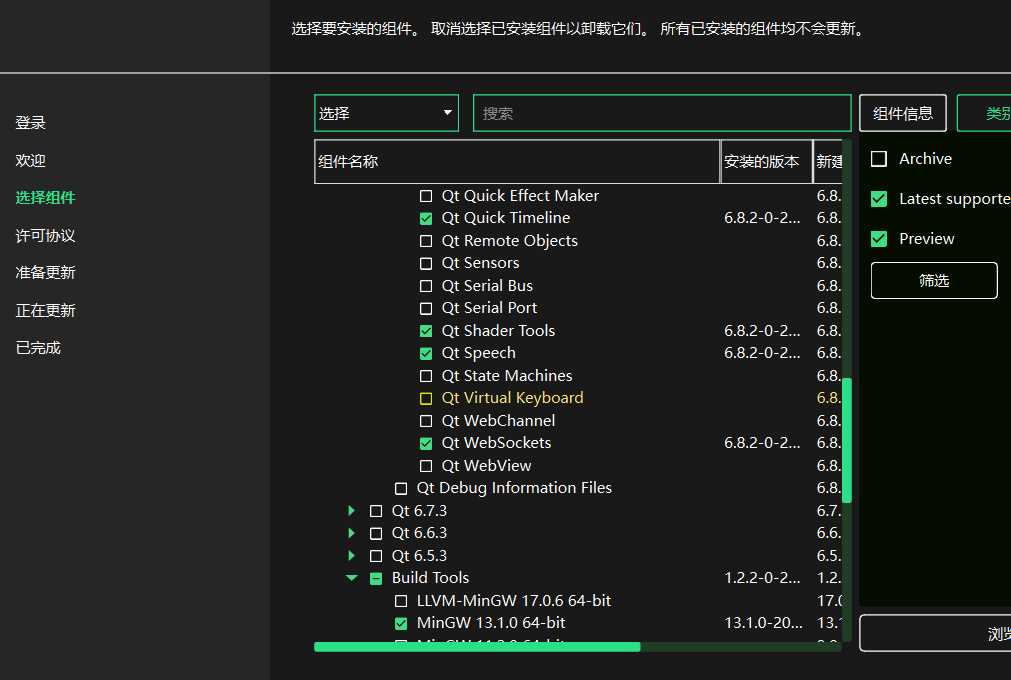
Task: Select the Qt Shader Tools row label
Action: click(498, 331)
